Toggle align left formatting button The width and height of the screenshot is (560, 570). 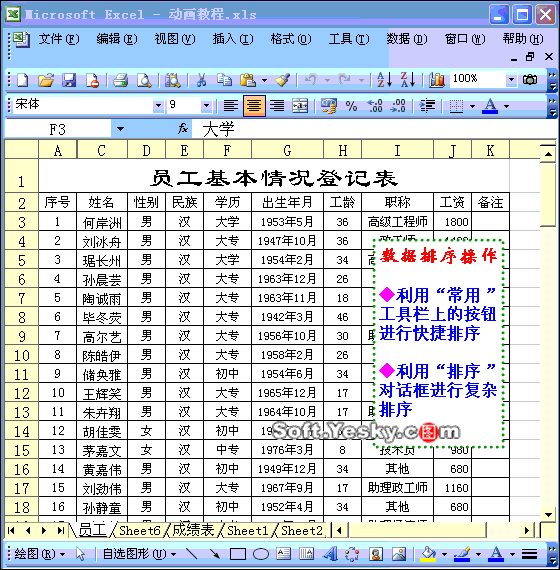pyautogui.click(x=231, y=106)
